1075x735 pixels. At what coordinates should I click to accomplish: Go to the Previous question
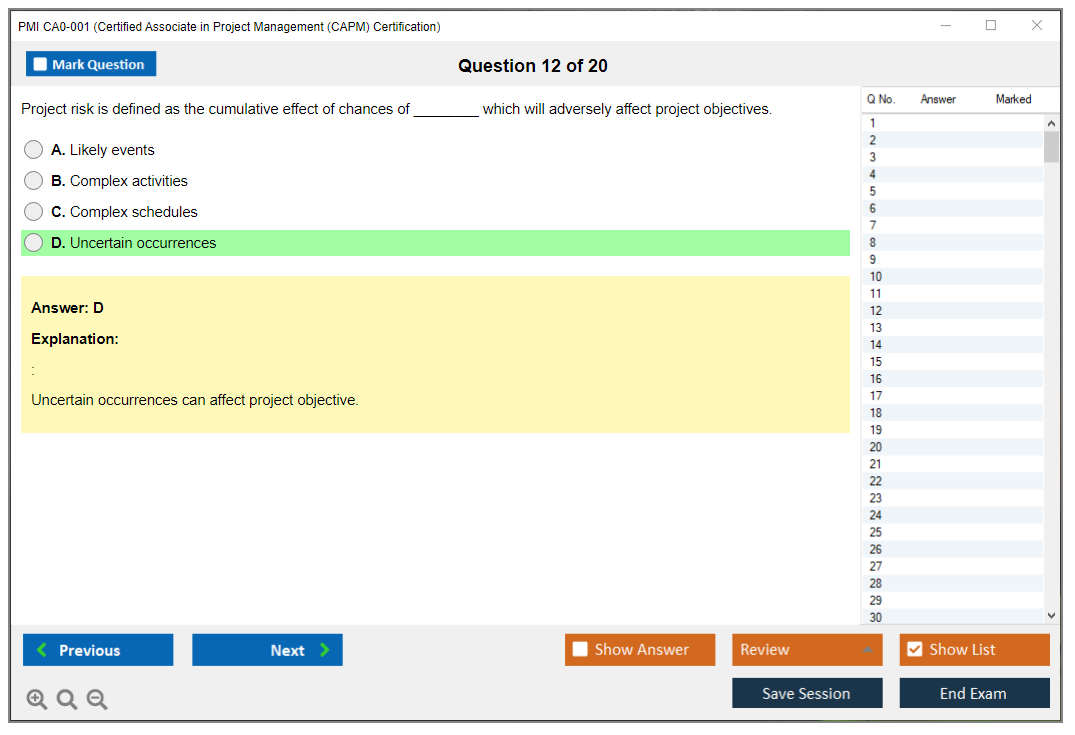click(x=98, y=650)
